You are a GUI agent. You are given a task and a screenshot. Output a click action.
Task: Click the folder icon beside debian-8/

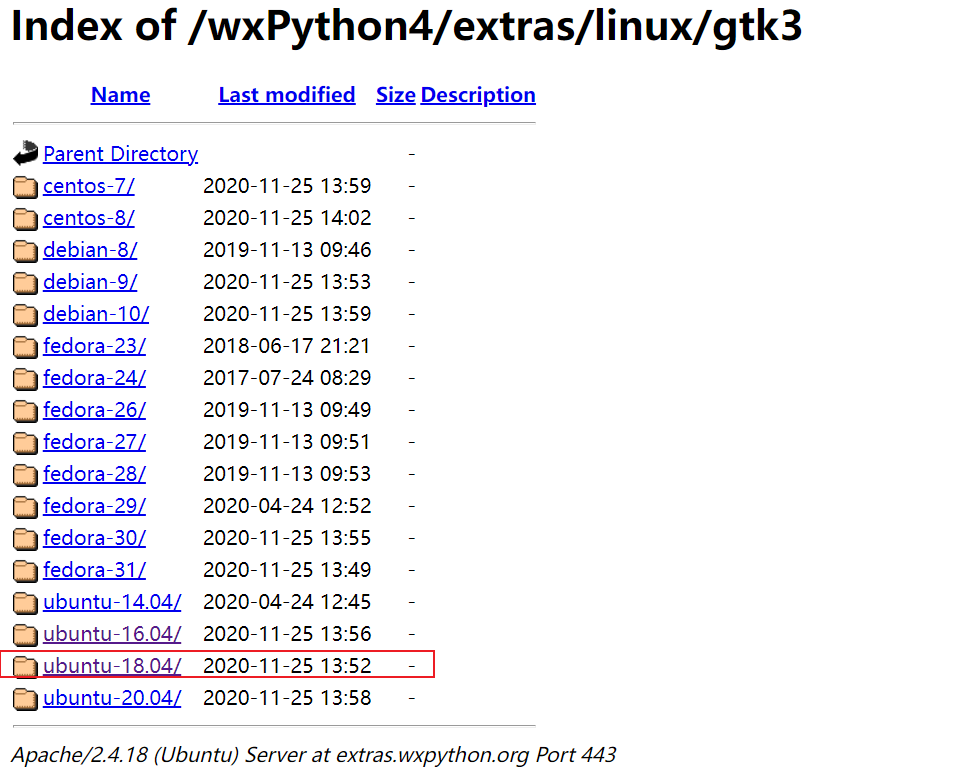click(x=26, y=250)
